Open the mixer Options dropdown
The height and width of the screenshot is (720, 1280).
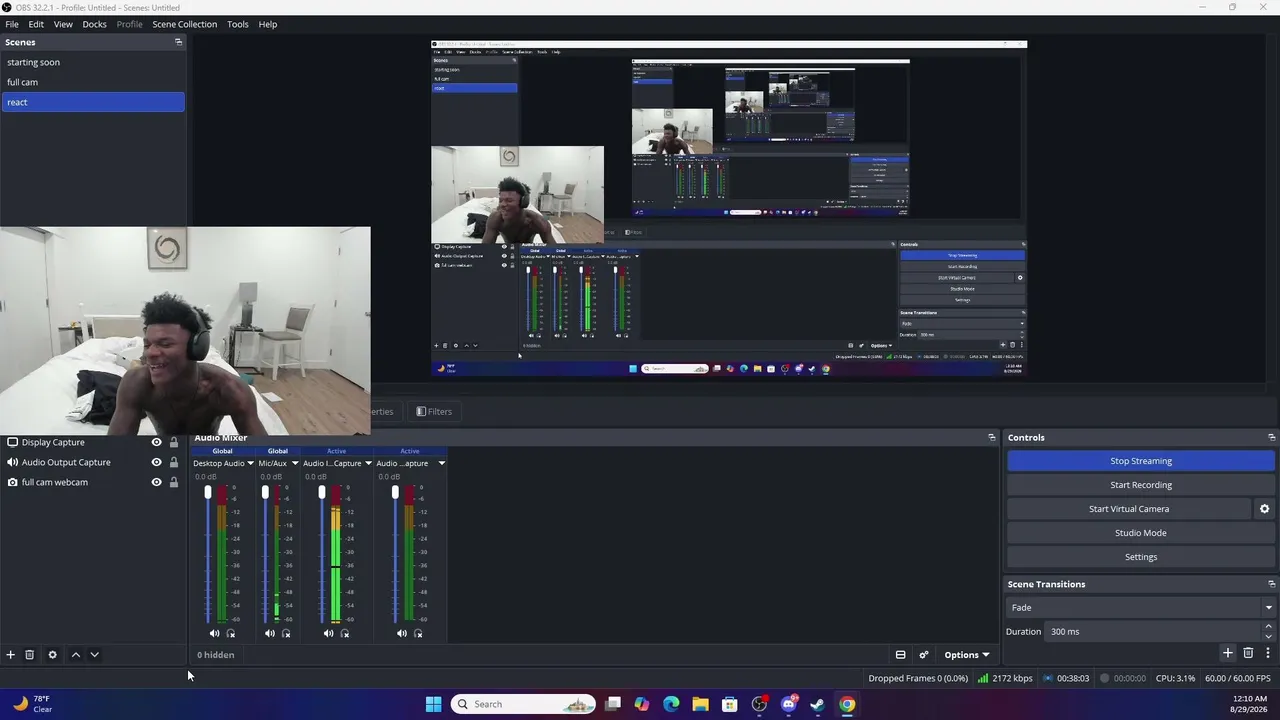point(967,655)
